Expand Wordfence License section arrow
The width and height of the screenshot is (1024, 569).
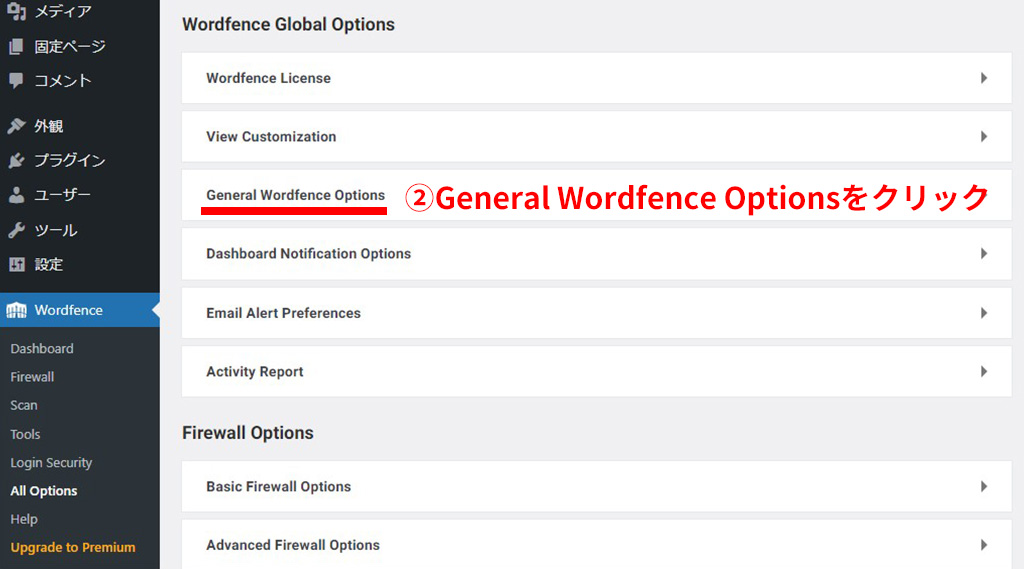click(984, 78)
